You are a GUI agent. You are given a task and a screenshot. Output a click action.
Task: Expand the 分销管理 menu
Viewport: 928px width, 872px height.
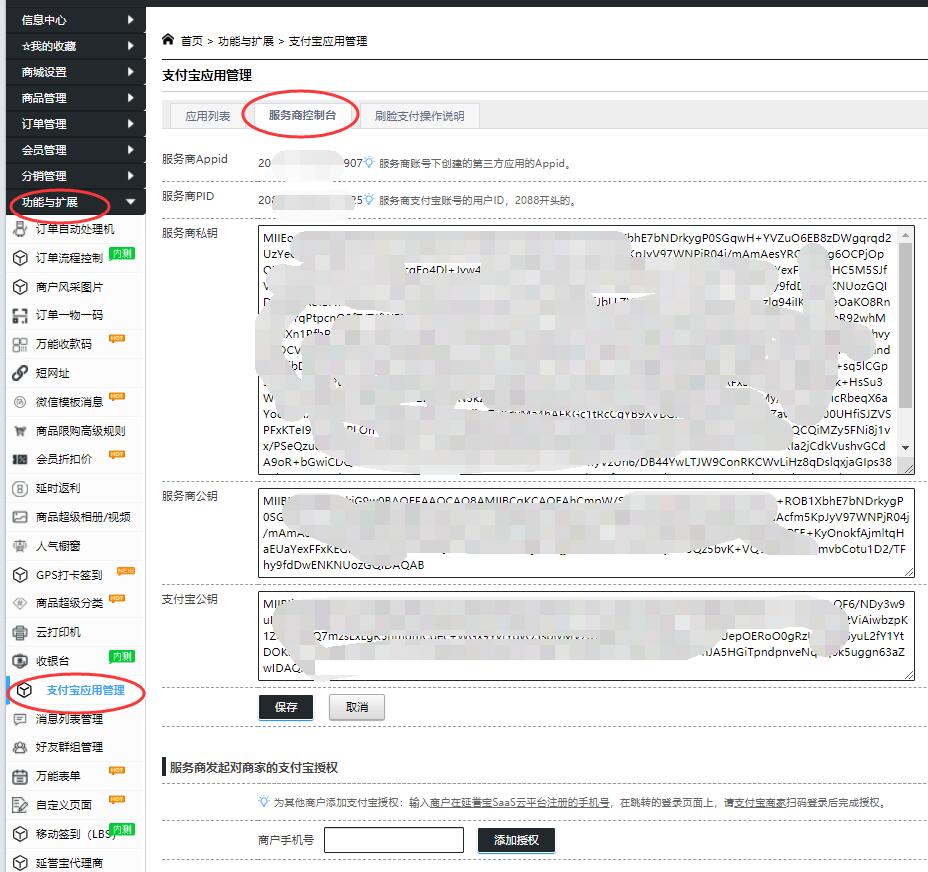pos(76,176)
